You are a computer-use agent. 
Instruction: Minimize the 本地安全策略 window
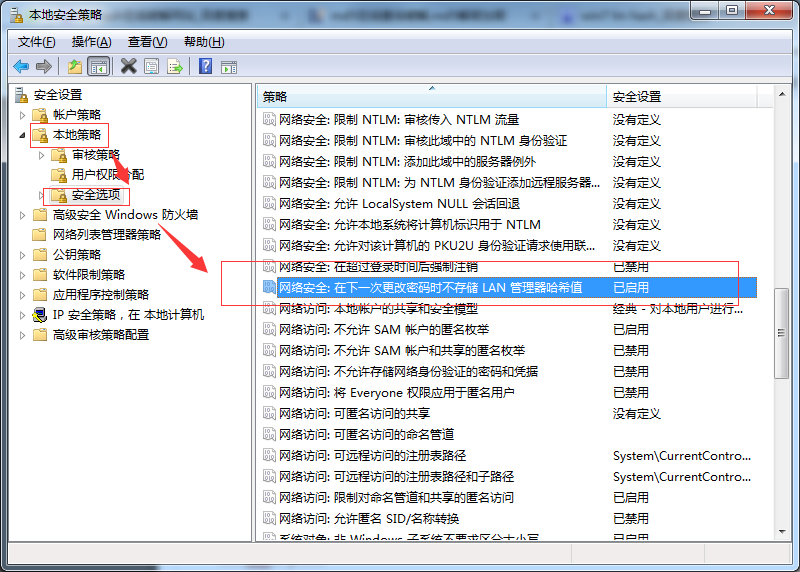[x=705, y=11]
